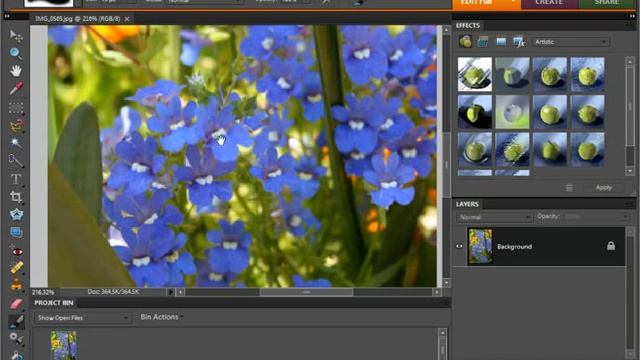This screenshot has height=360, width=640.
Task: Select the first thumbnail in second effects row
Action: [475, 112]
